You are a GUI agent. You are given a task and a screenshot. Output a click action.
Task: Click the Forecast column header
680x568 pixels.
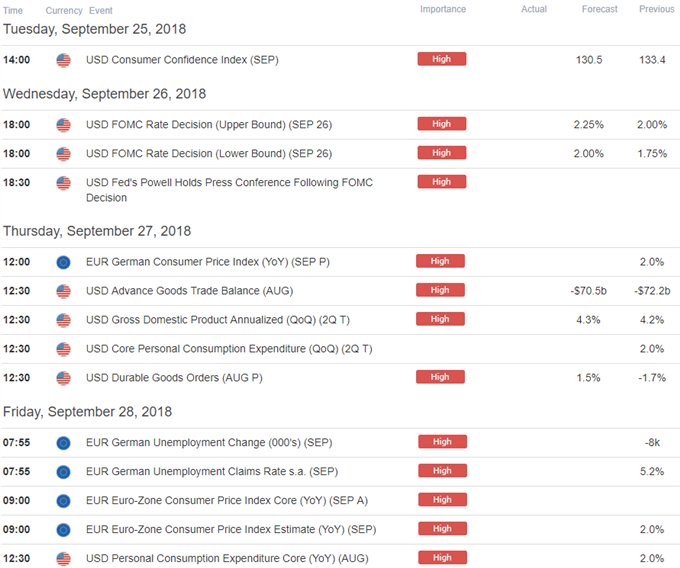tap(599, 9)
